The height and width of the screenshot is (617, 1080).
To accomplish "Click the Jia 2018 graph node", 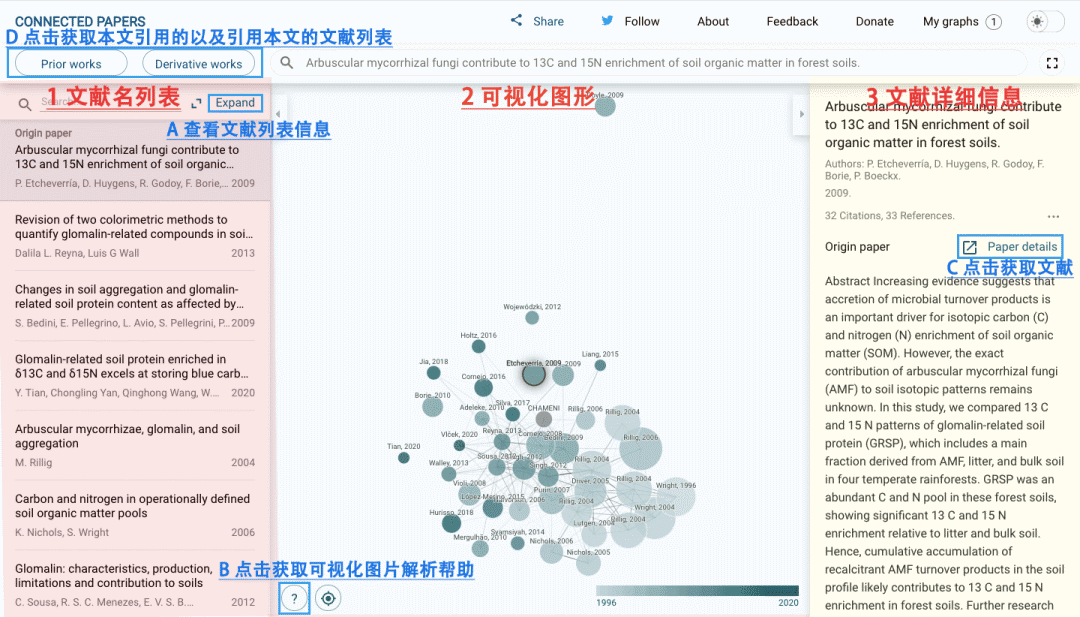I will tap(433, 373).
